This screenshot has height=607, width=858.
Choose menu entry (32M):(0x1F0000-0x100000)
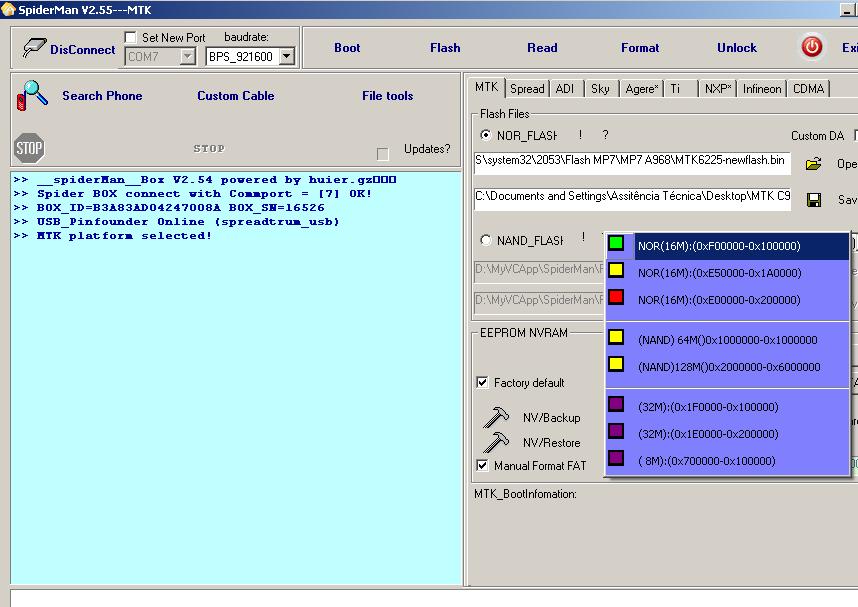click(728, 407)
